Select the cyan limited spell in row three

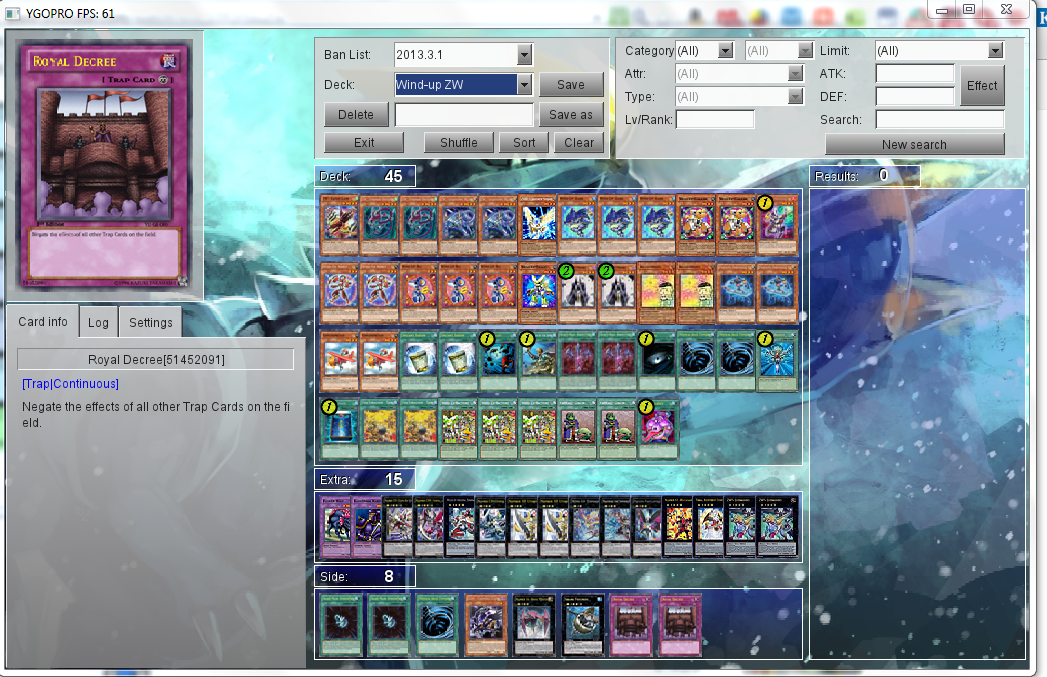[x=777, y=361]
